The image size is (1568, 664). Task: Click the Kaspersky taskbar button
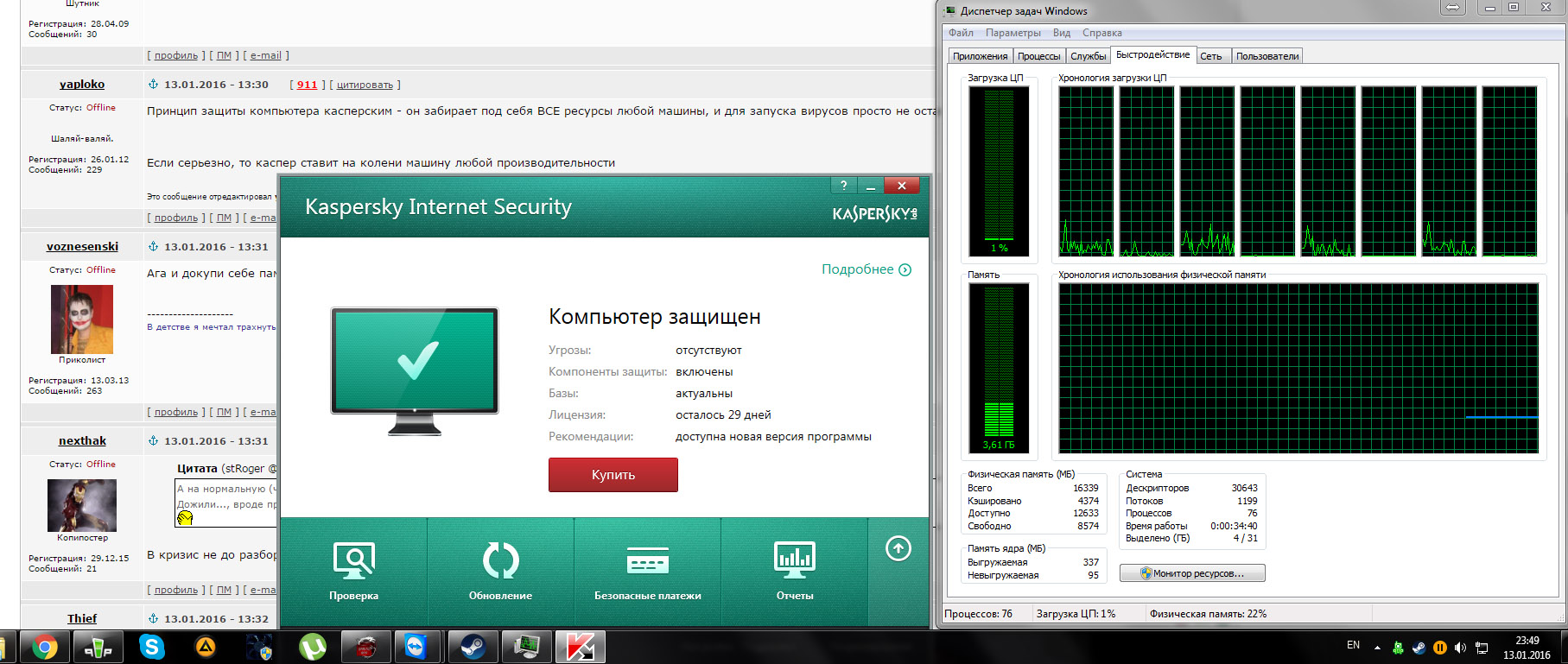pyautogui.click(x=580, y=647)
